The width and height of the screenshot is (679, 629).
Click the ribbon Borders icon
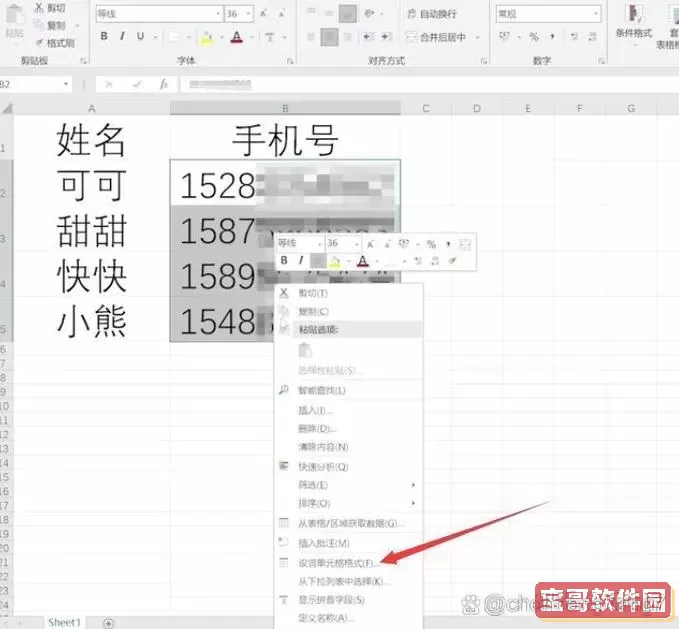174,37
